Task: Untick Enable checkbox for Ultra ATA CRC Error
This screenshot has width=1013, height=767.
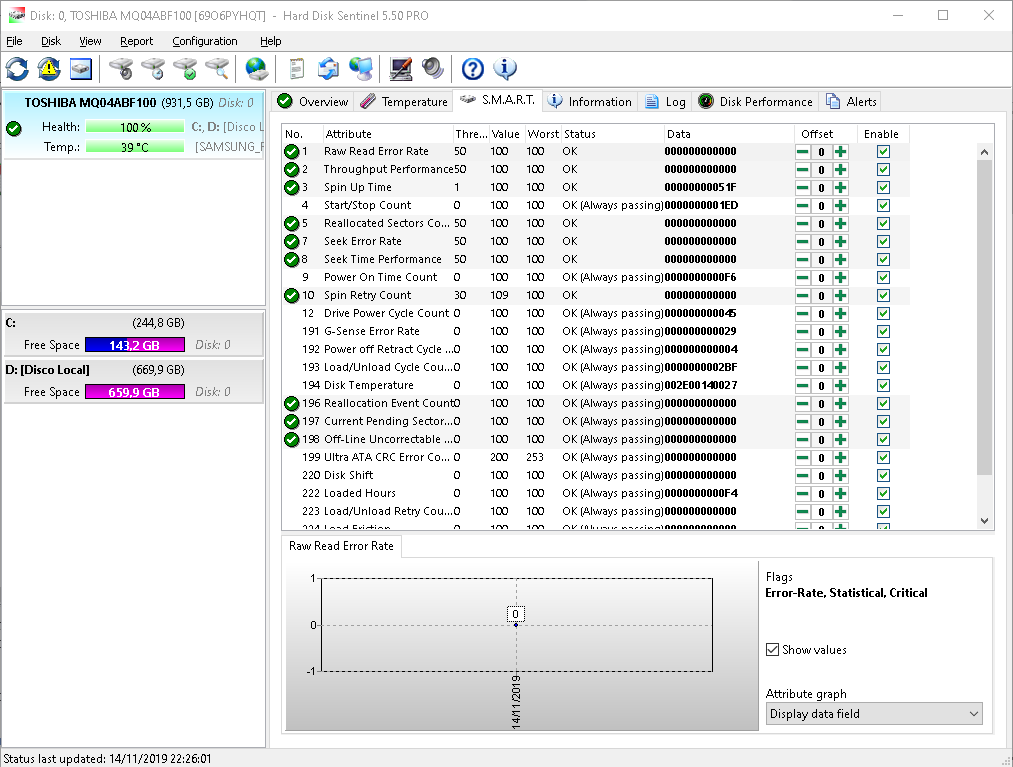Action: pyautogui.click(x=883, y=457)
